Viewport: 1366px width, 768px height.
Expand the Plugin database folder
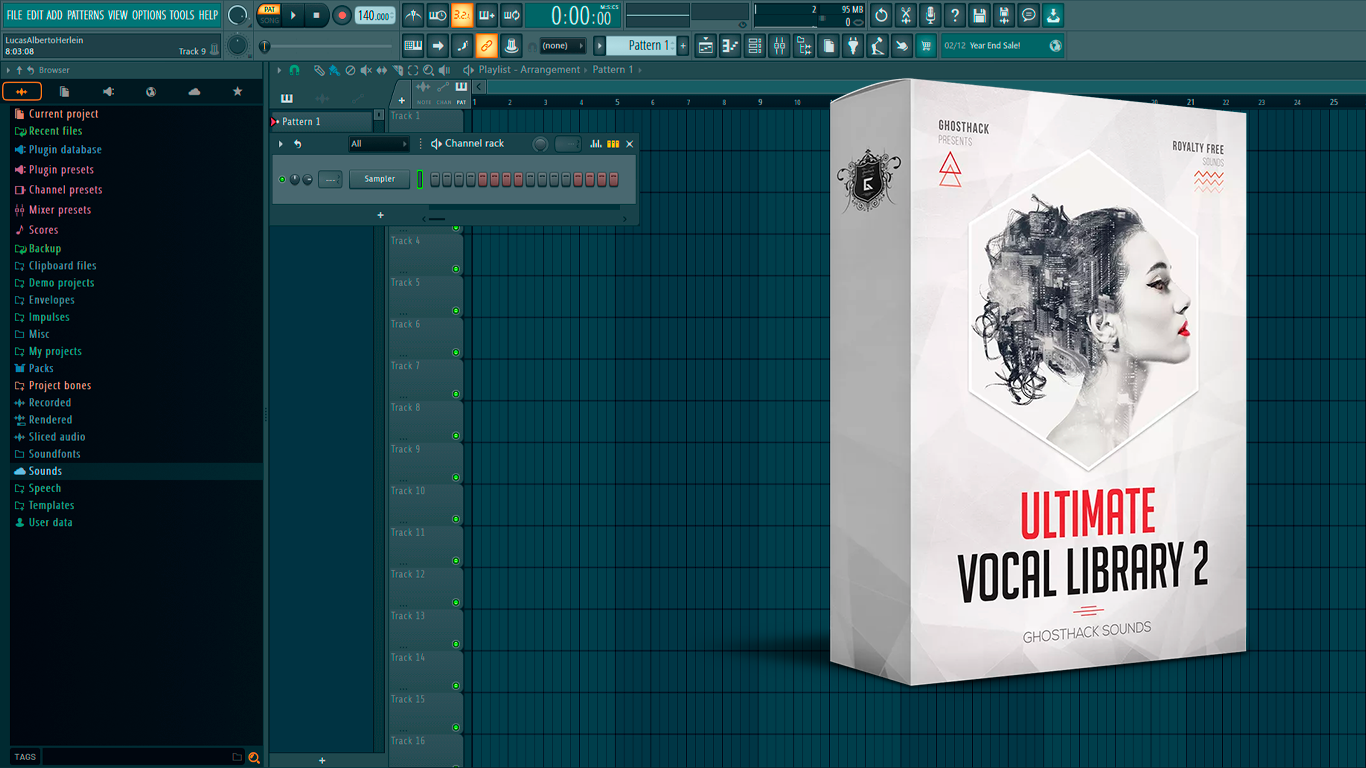[65, 150]
